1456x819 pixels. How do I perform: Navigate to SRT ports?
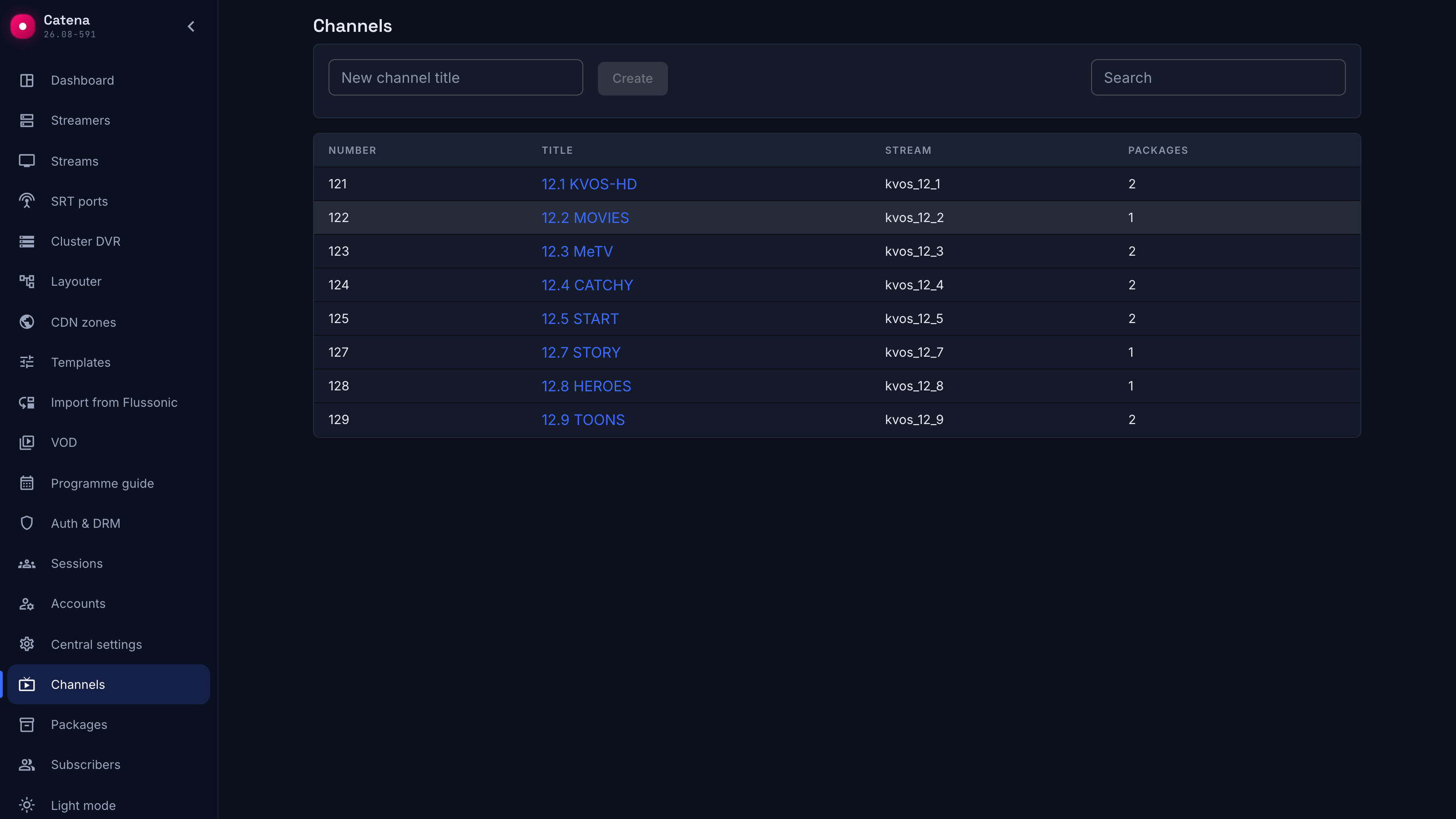(x=79, y=201)
